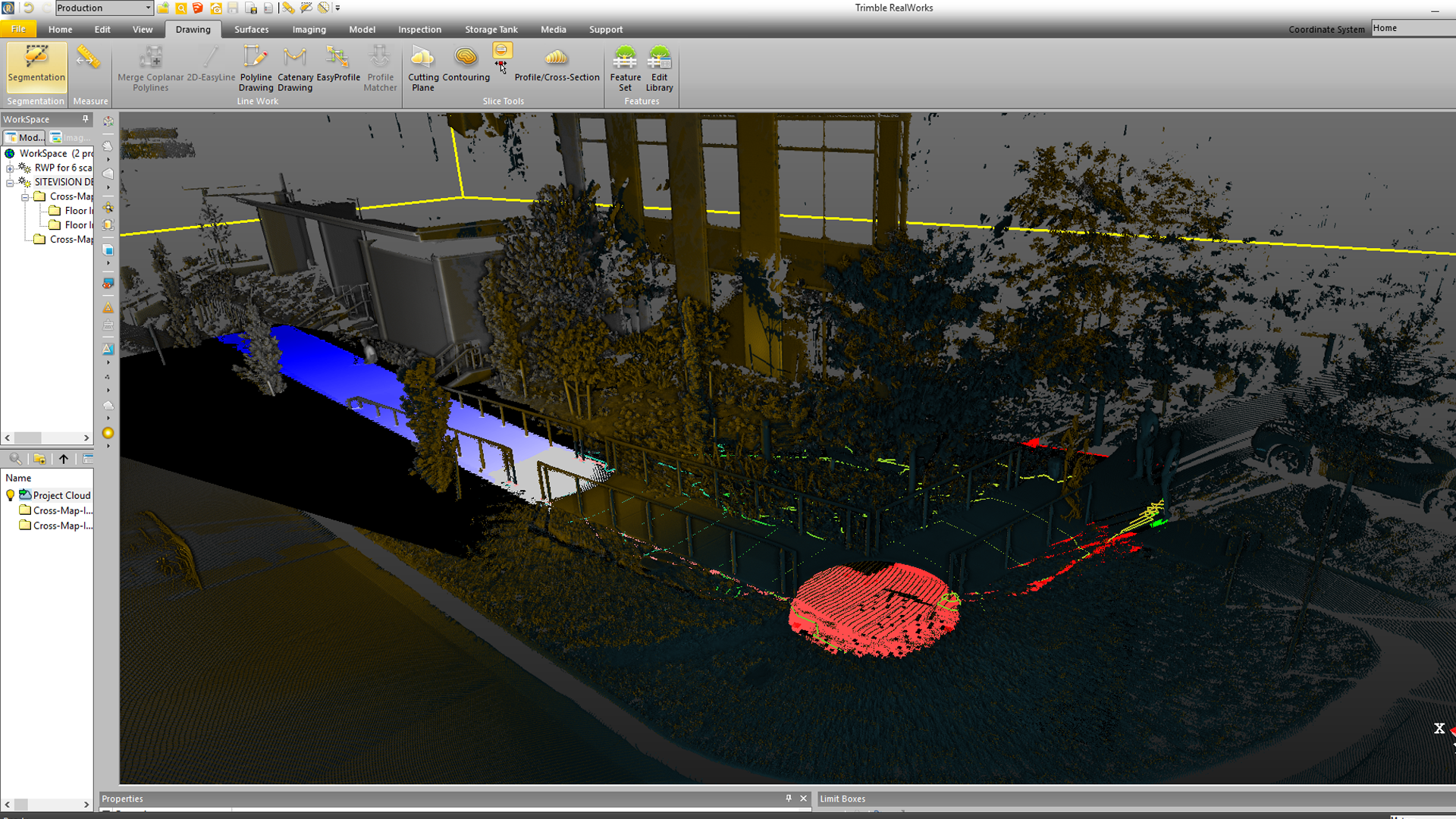Expand the Project Cloud tree node
Image resolution: width=1456 pixels, height=819 pixels.
point(8,495)
